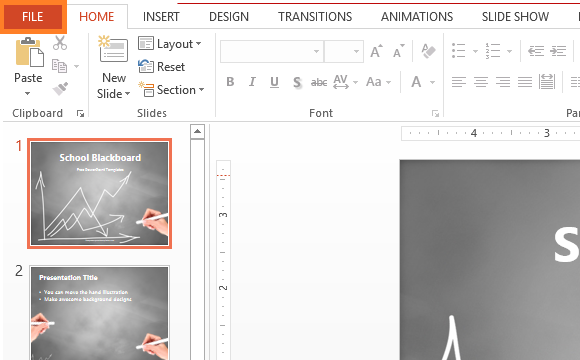Toggle Bold formatting
580x360 pixels.
pyautogui.click(x=230, y=82)
